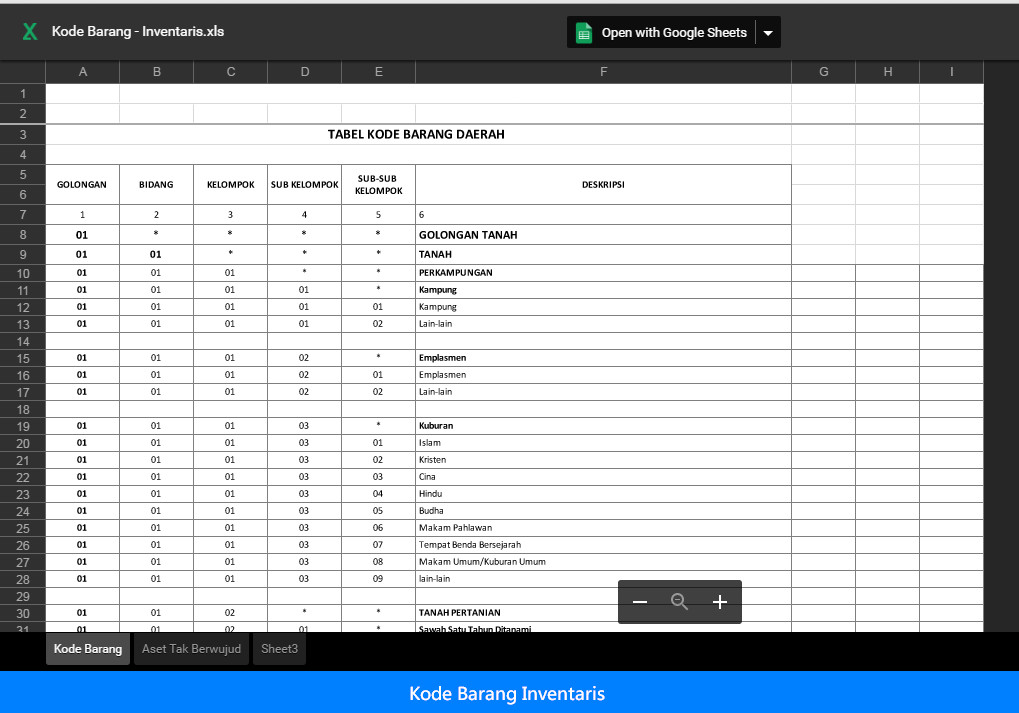This screenshot has width=1019, height=713.
Task: Switch to the Aset Tak Berwujud tab
Action: click(x=191, y=649)
